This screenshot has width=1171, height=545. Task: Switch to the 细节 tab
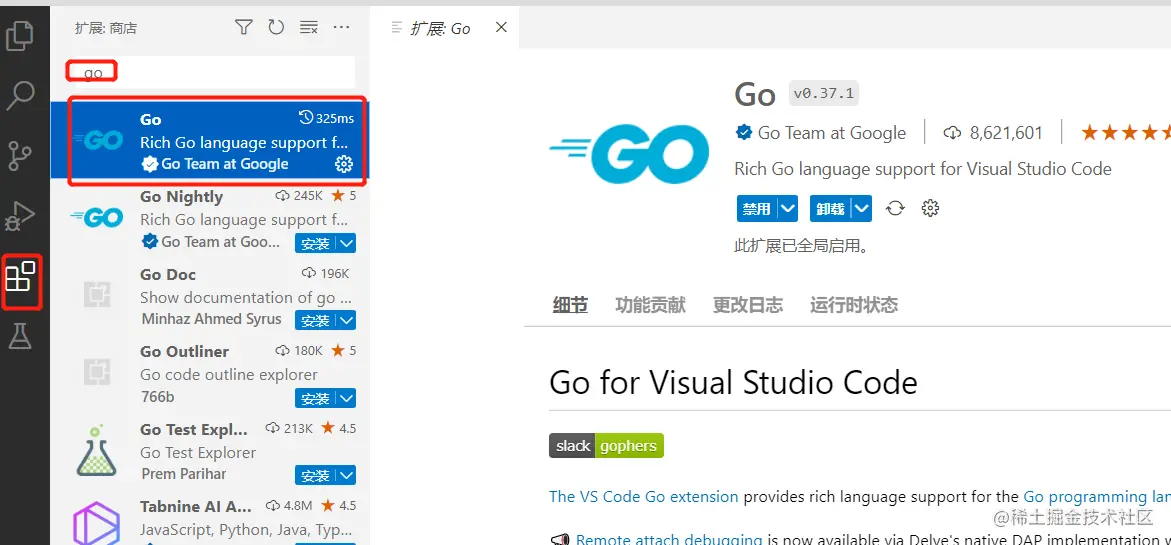click(x=570, y=305)
